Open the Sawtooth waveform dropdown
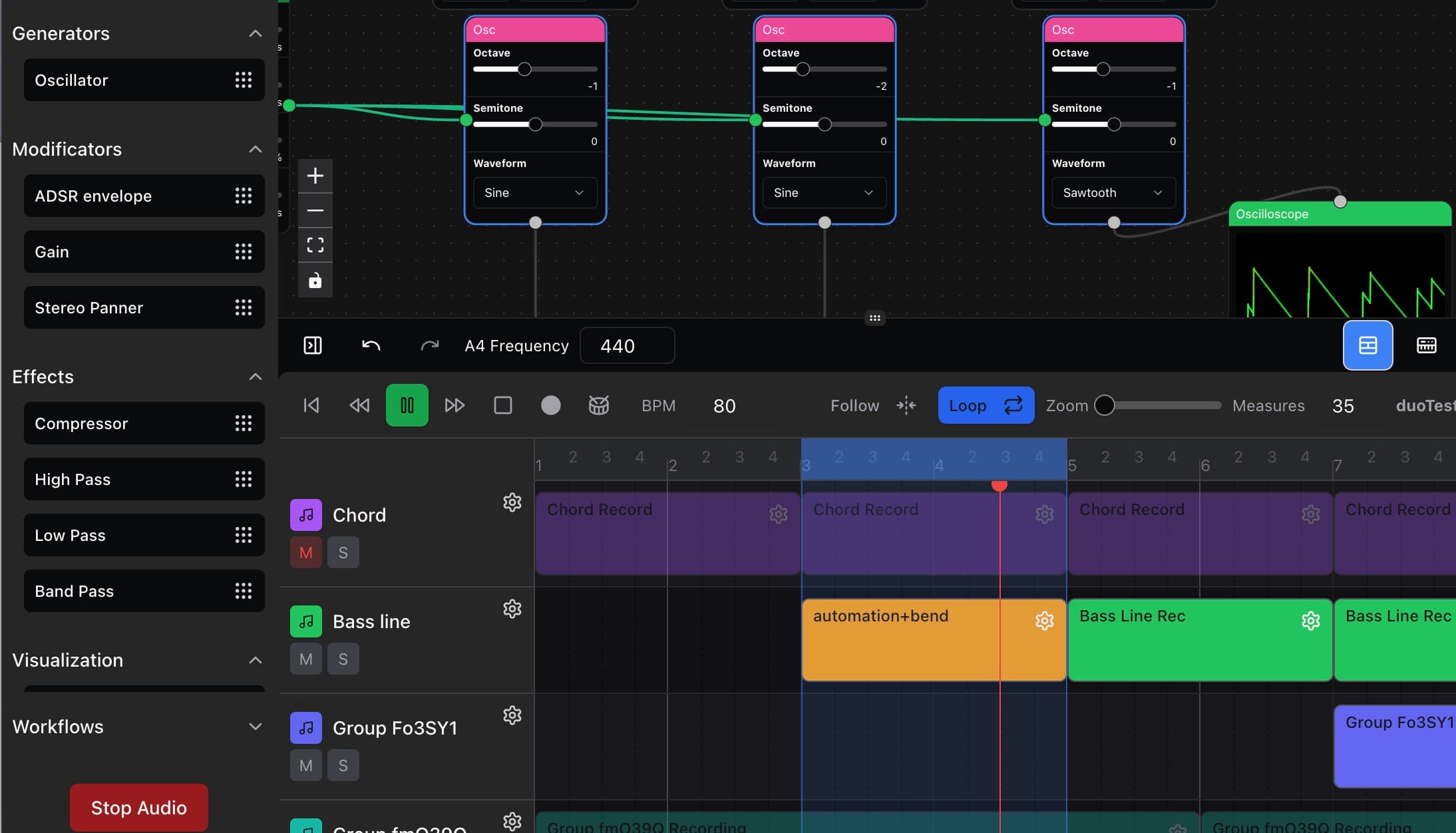The width and height of the screenshot is (1456, 833). [1112, 192]
